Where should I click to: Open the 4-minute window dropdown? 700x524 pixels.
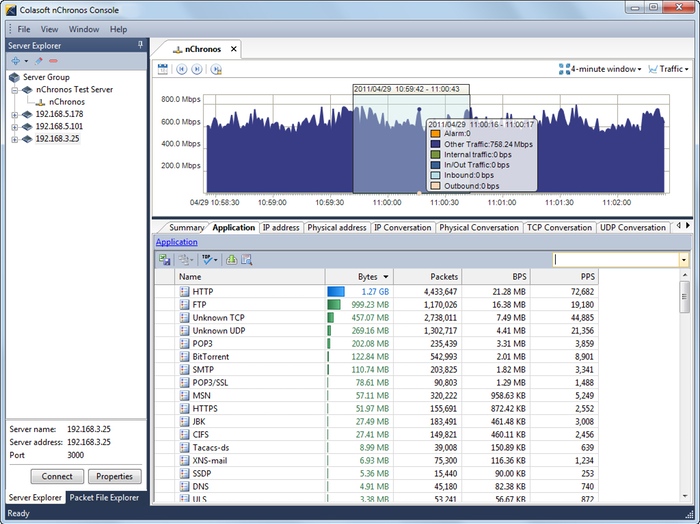[600, 69]
